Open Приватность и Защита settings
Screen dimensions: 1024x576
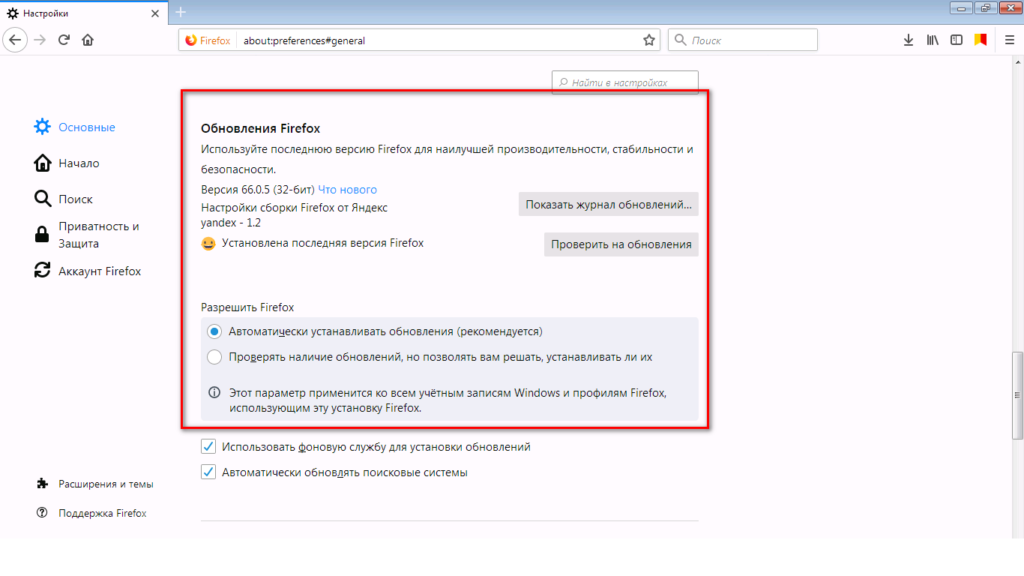click(x=87, y=234)
